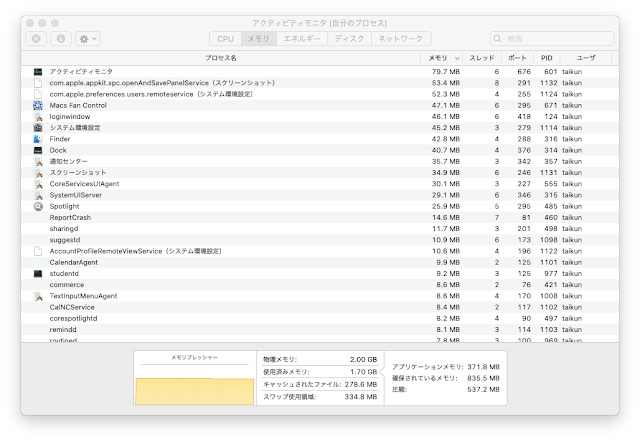Screen dimensions: 640x441
Task: Click the スワップ使用領域 334.8 MB entry
Action: pos(320,397)
